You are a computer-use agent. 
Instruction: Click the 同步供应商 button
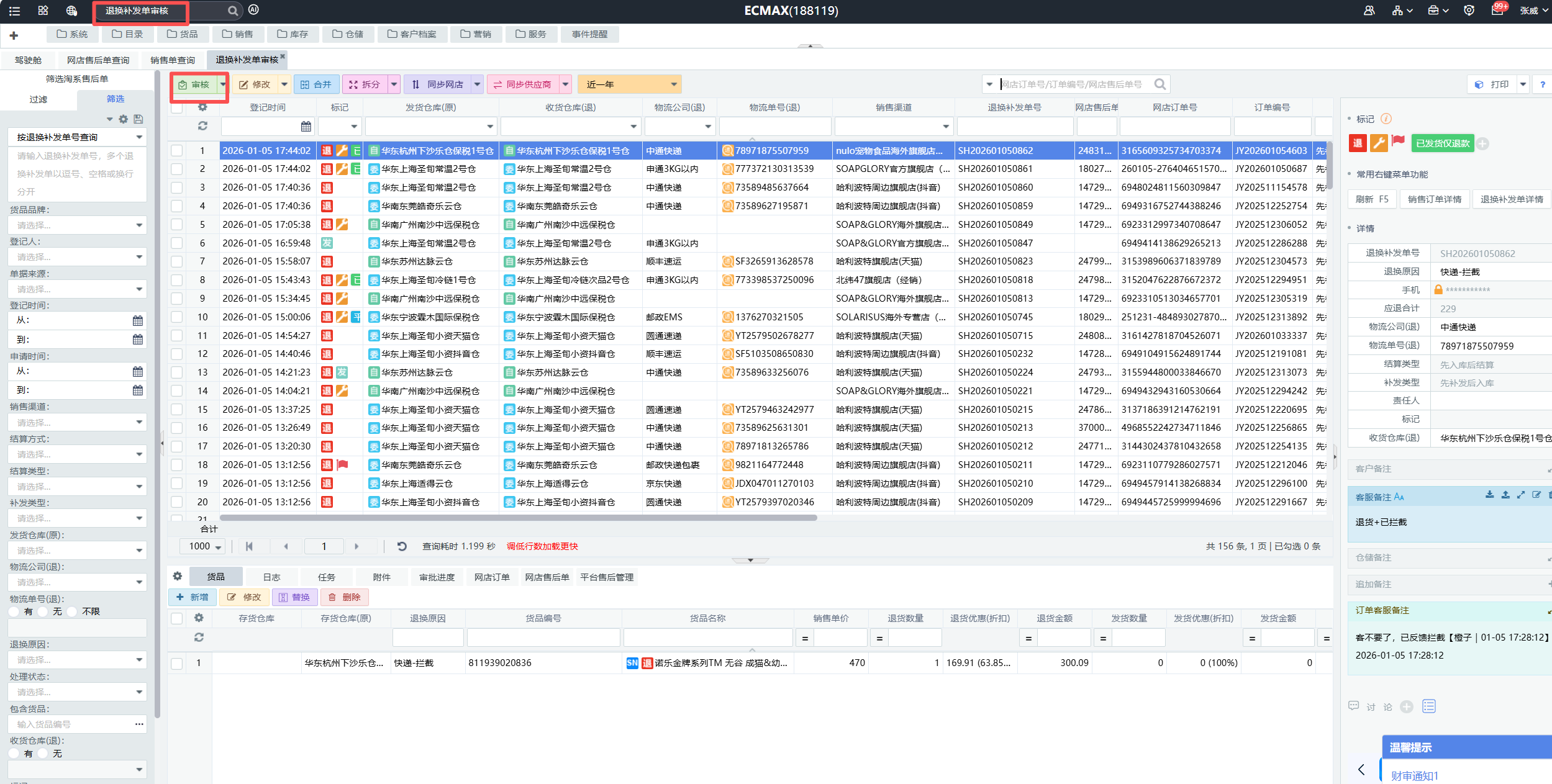click(523, 84)
